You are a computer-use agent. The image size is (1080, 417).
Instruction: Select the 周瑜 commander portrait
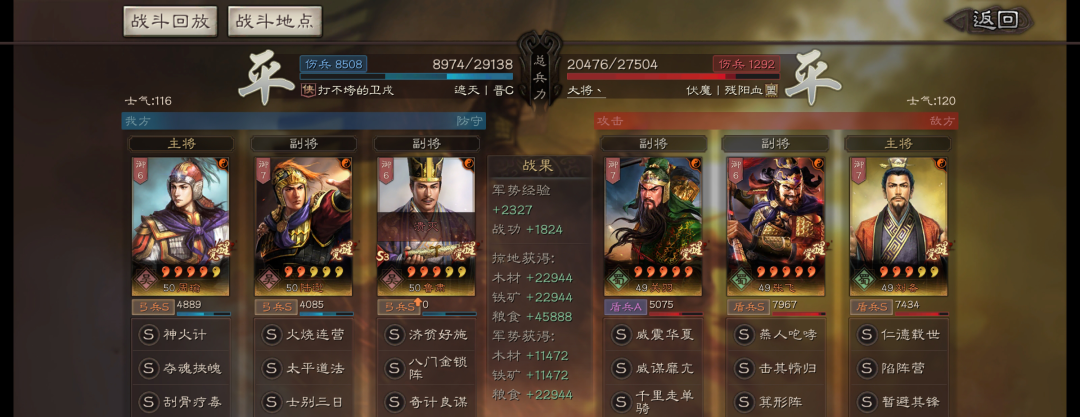point(180,226)
